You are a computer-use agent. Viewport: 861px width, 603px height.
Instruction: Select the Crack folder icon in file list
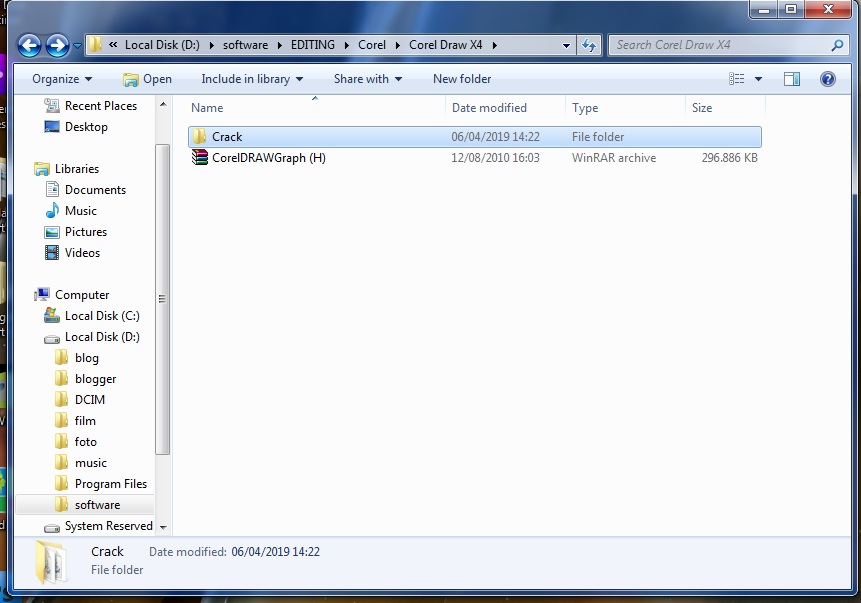tap(199, 136)
